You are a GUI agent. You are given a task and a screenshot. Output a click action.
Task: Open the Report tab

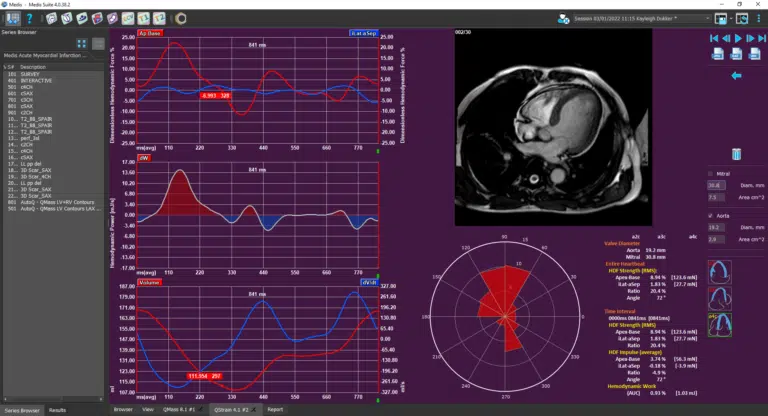pos(275,409)
